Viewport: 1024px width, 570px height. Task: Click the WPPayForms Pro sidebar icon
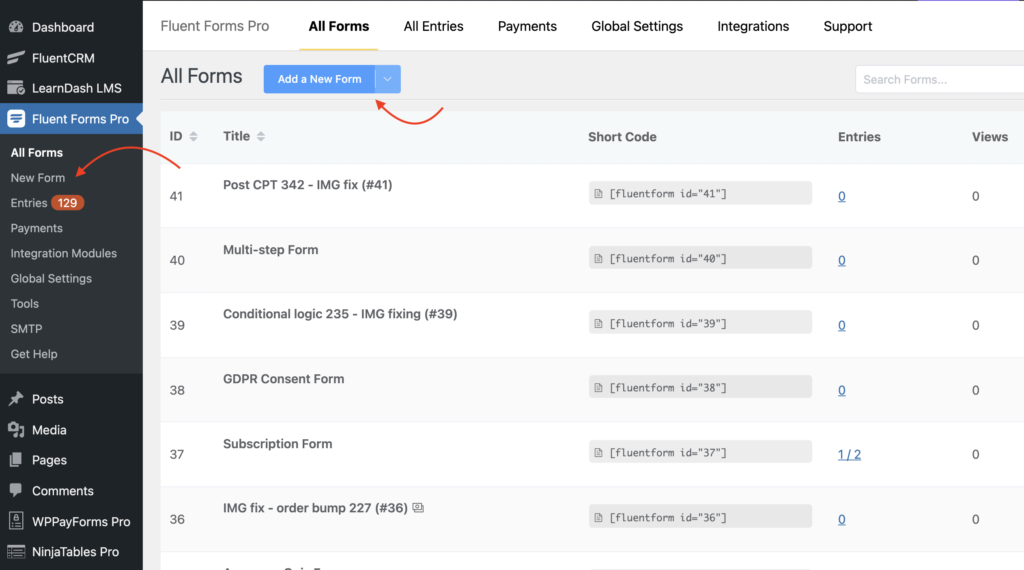click(16, 521)
